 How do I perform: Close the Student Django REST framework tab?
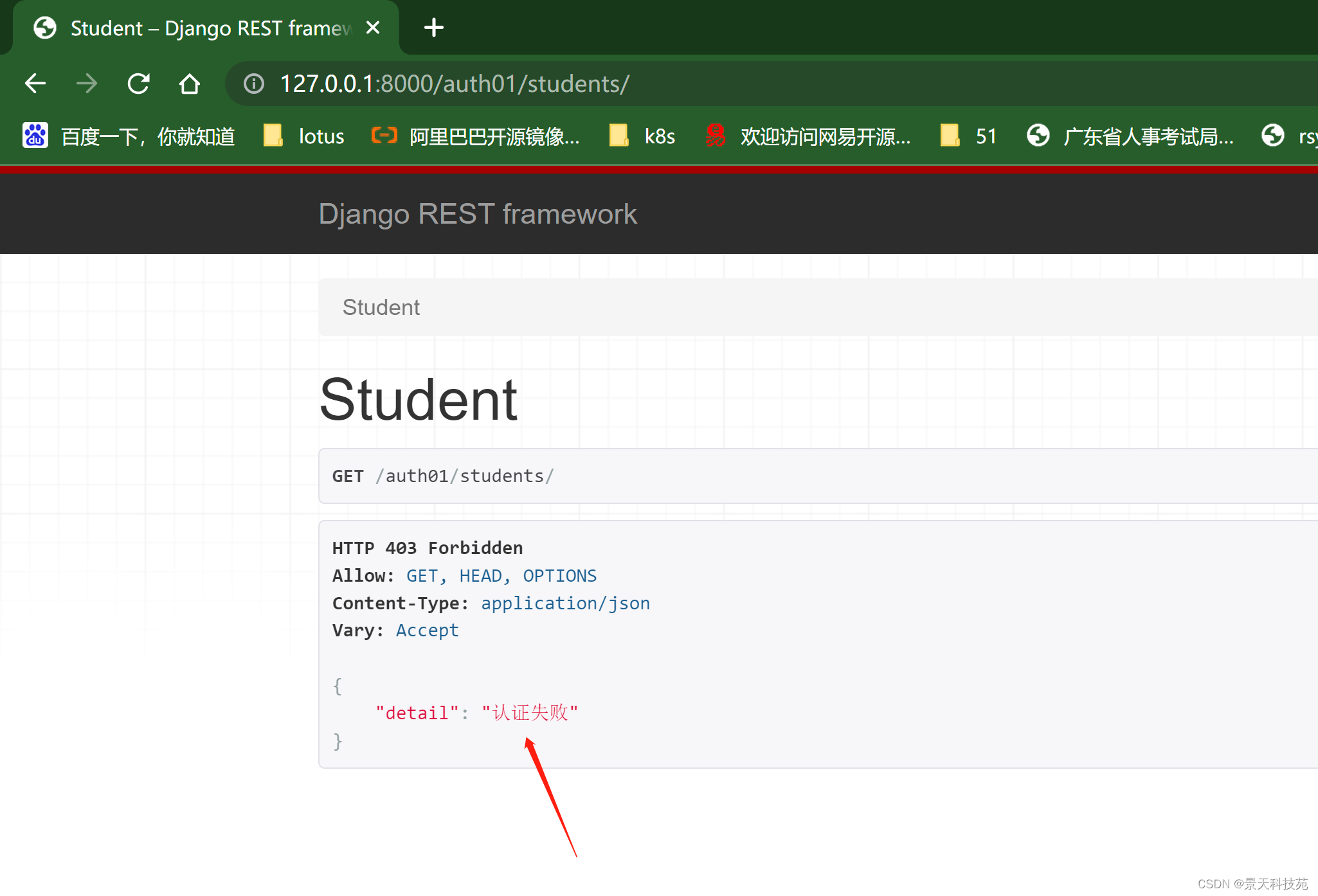[x=373, y=28]
